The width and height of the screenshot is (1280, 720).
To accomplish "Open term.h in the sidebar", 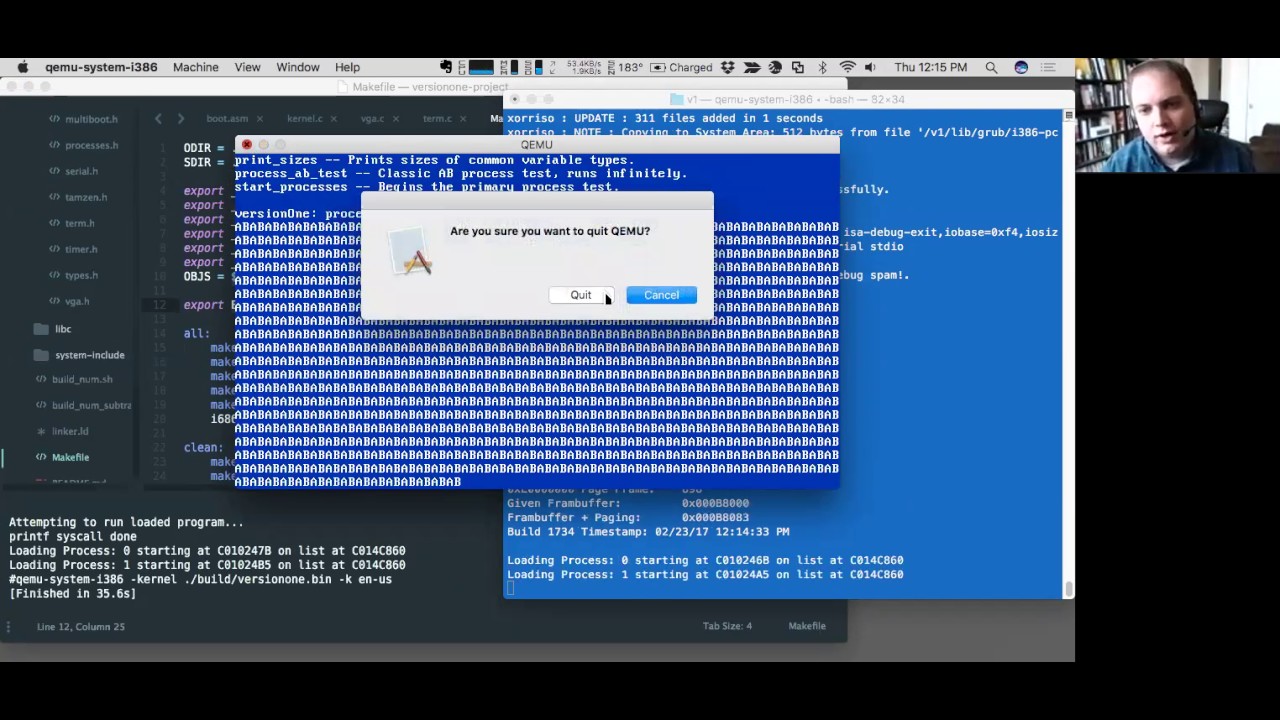I will [79, 223].
